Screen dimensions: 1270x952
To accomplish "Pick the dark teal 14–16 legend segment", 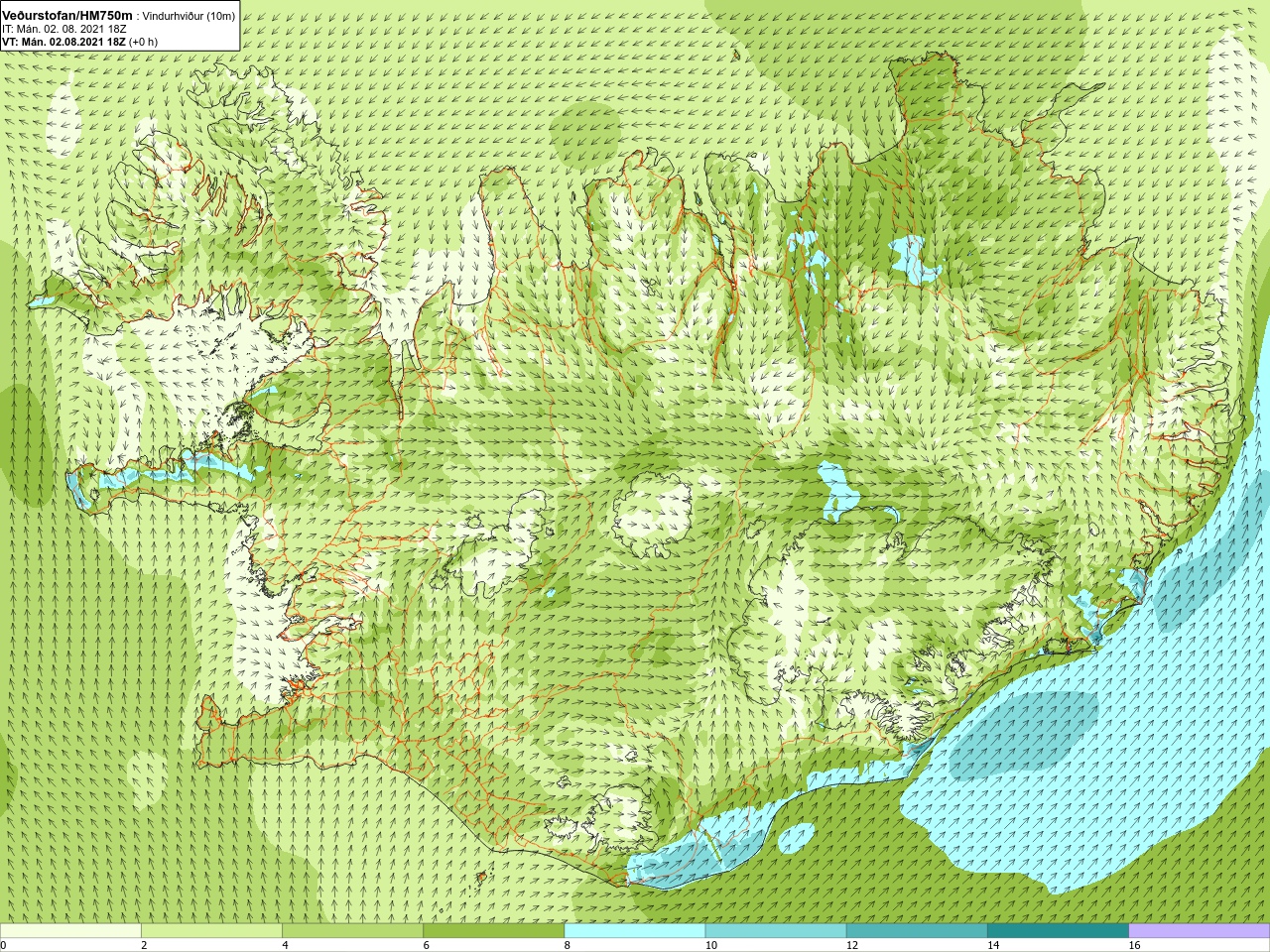I will pyautogui.click(x=1058, y=931).
